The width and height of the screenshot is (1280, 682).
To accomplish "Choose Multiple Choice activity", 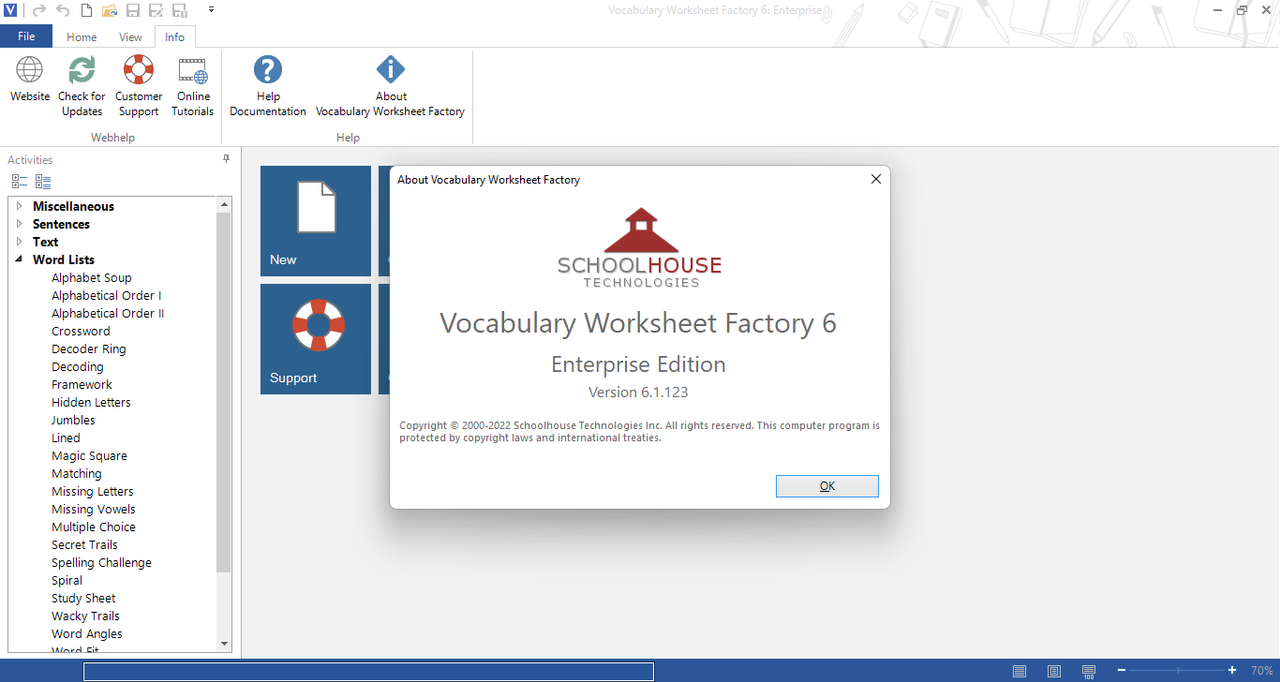I will coord(93,527).
